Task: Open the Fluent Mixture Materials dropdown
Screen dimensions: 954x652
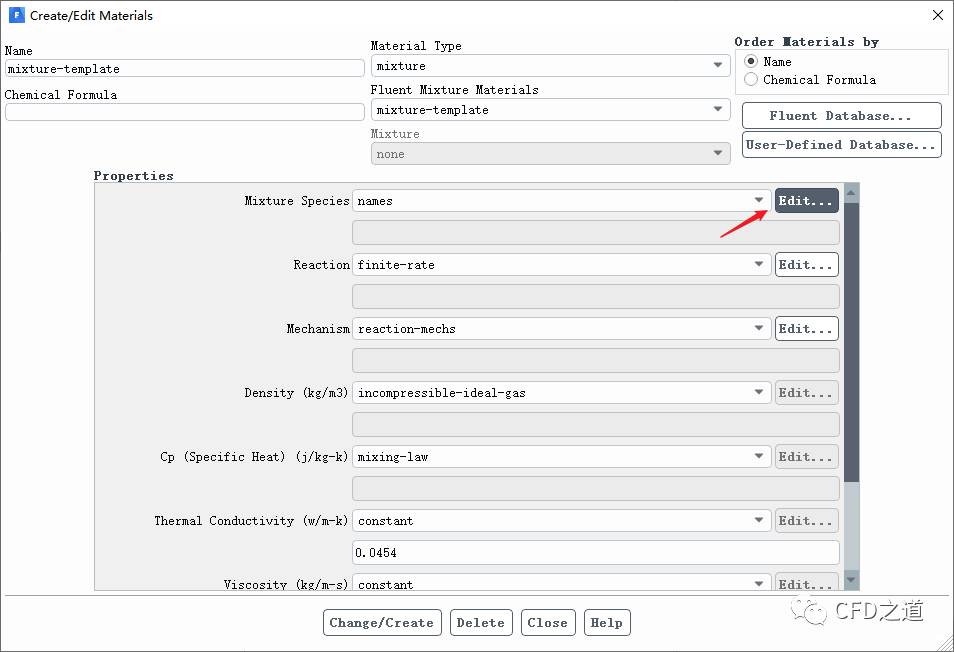Action: tap(550, 110)
